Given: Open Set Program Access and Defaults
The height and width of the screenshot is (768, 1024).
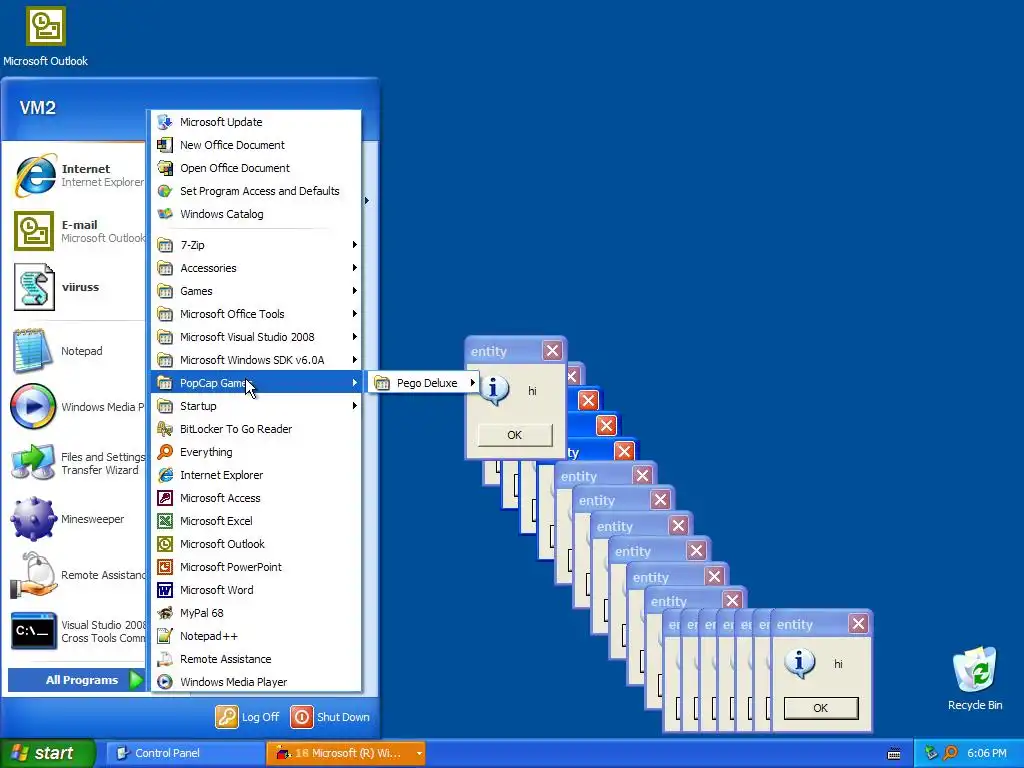Looking at the screenshot, I should (256, 191).
